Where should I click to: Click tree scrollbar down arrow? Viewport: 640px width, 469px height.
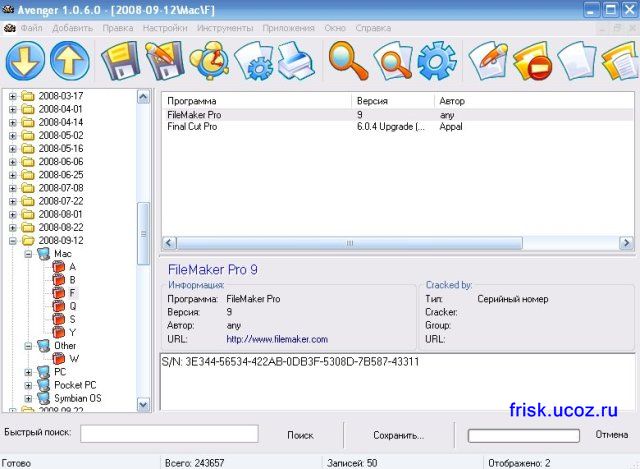(143, 405)
